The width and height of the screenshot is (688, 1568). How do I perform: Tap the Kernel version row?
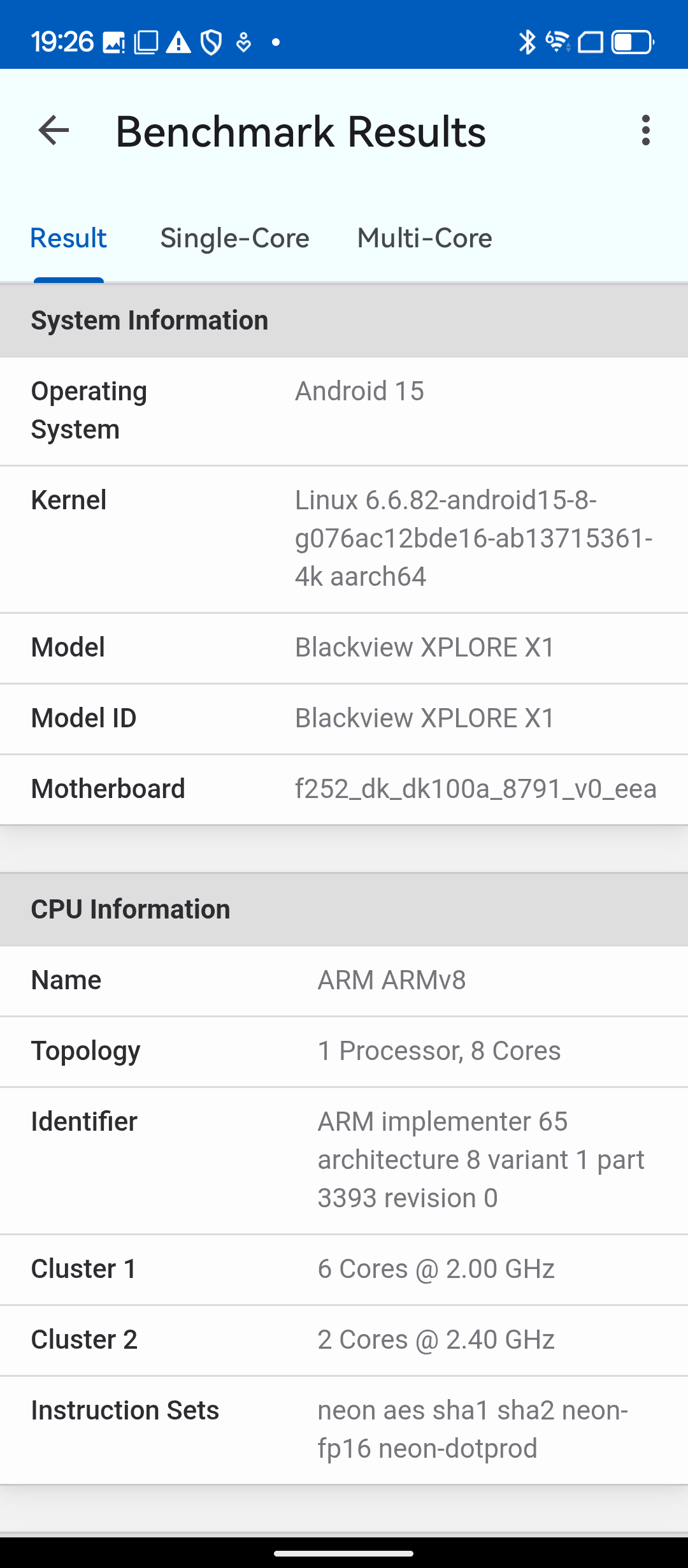tap(344, 539)
